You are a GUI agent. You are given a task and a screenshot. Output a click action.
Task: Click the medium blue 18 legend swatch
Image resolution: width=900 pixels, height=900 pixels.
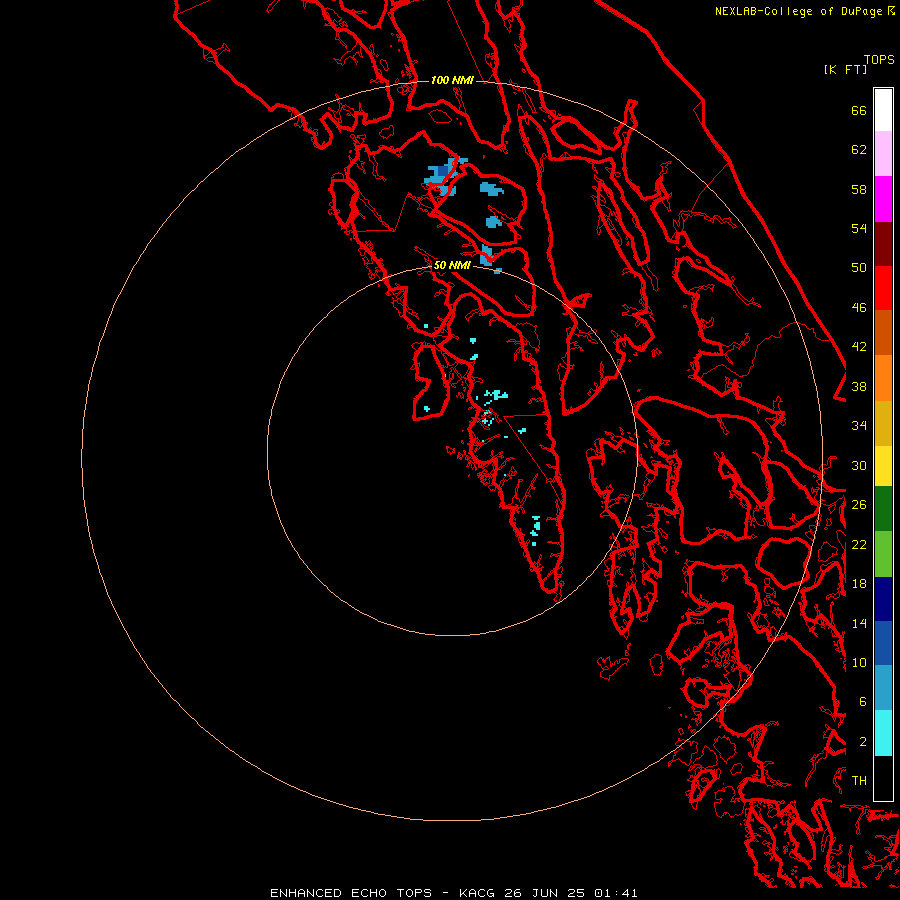click(883, 643)
